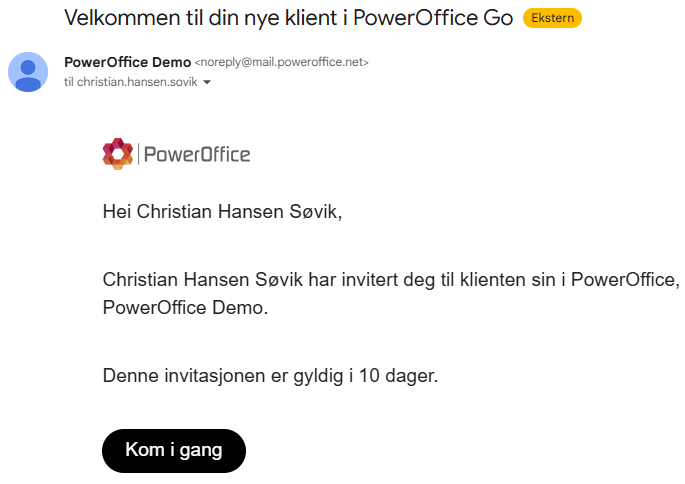The width and height of the screenshot is (685, 484).
Task: Click the yellow Ekstern label badge
Action: pos(552,18)
